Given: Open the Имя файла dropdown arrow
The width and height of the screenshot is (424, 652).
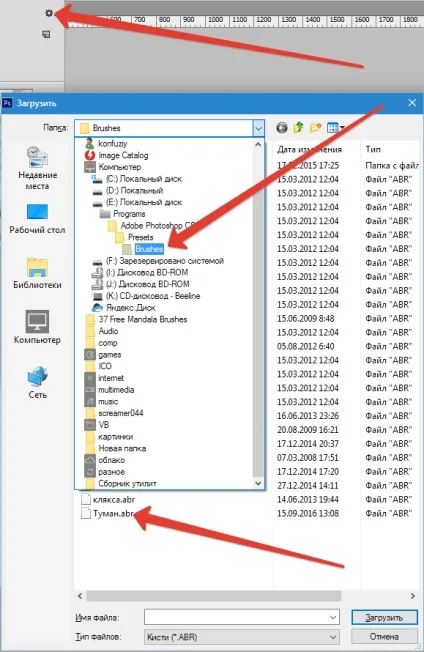Looking at the screenshot, I should 333,617.
